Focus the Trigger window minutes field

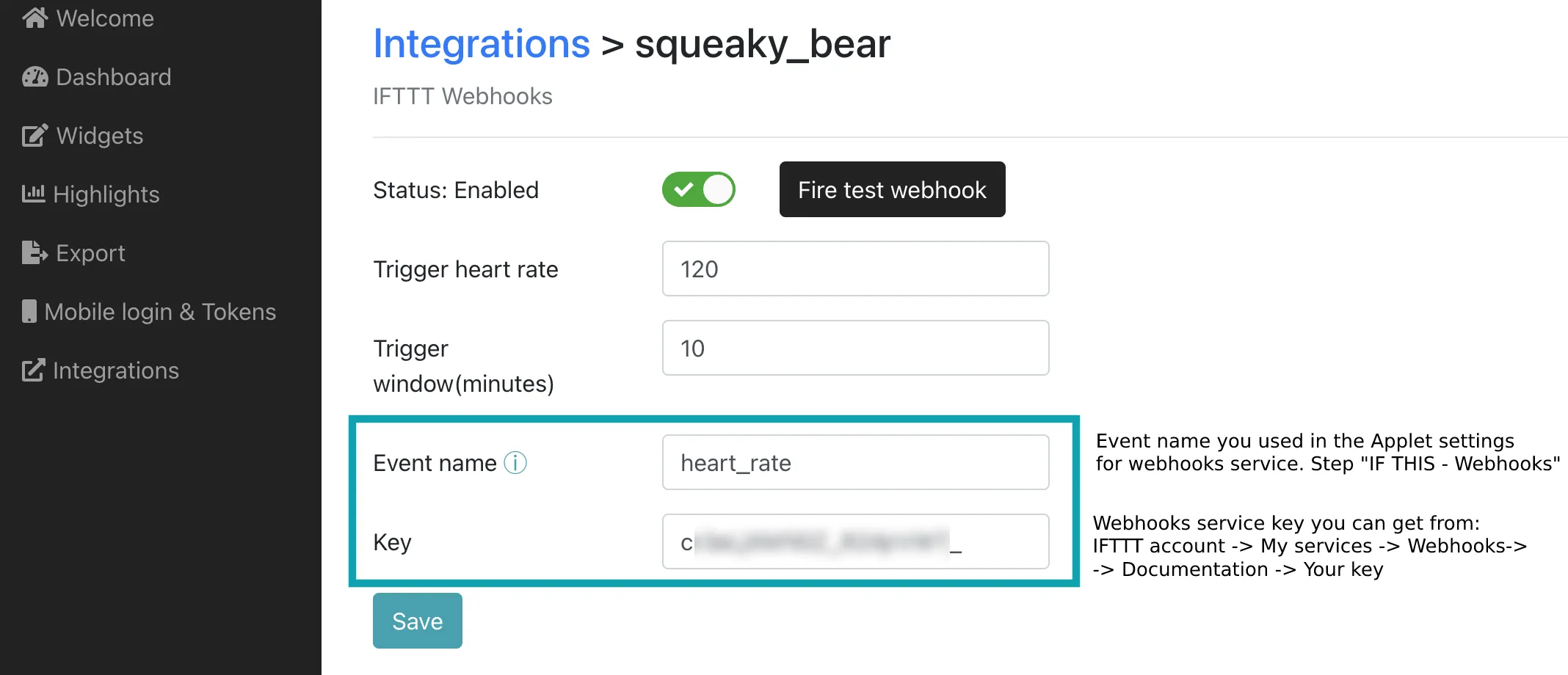coord(855,348)
